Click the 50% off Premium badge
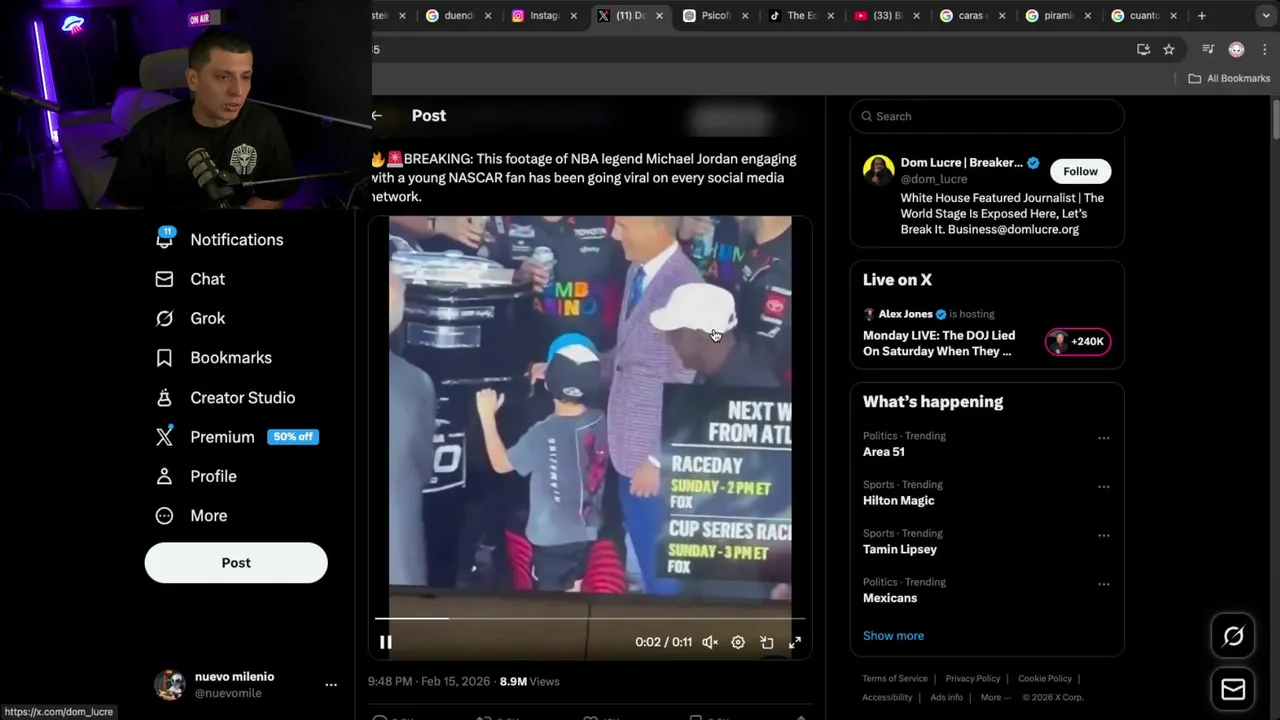This screenshot has height=720, width=1280. click(x=293, y=437)
